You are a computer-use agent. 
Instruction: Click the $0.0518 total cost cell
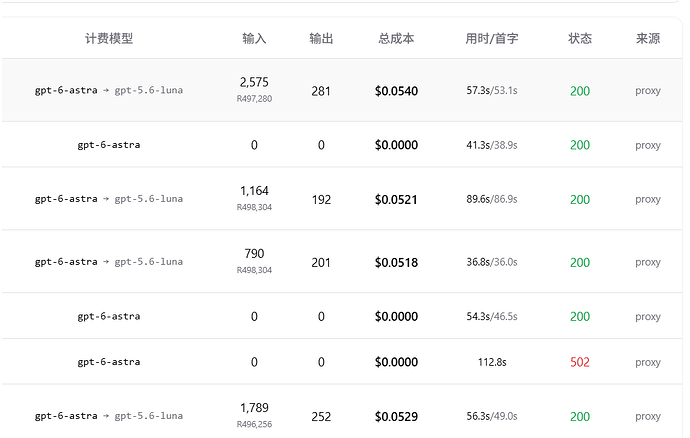tap(396, 262)
